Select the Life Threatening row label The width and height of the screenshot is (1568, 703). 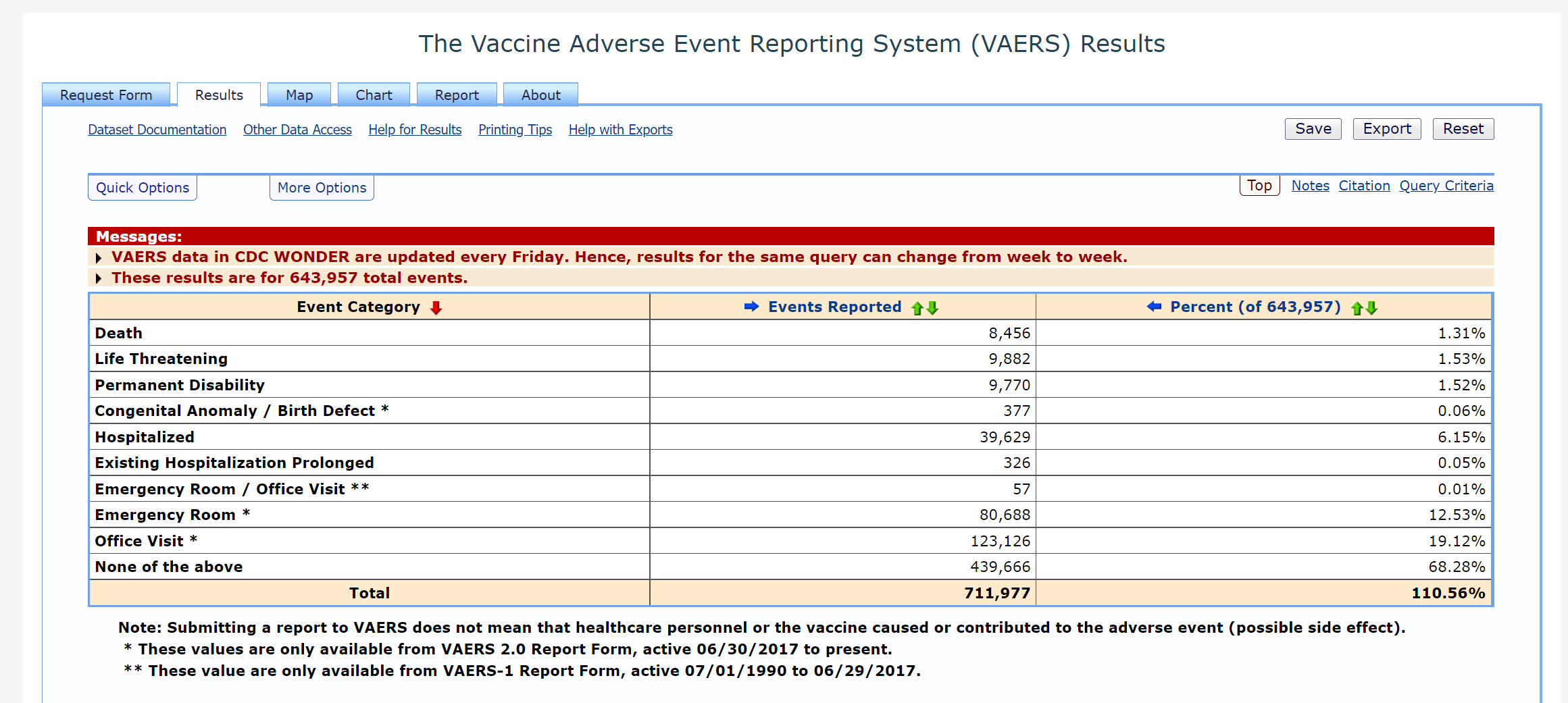(161, 359)
